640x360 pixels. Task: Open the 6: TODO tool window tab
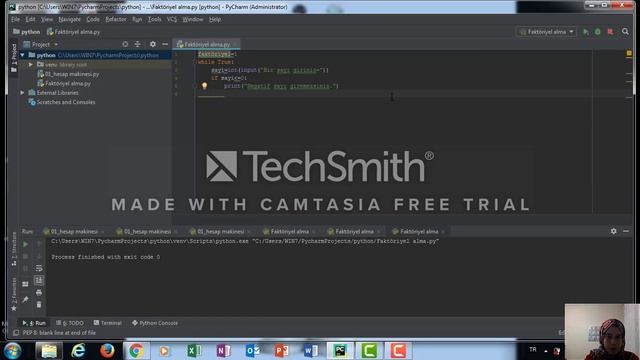70,323
